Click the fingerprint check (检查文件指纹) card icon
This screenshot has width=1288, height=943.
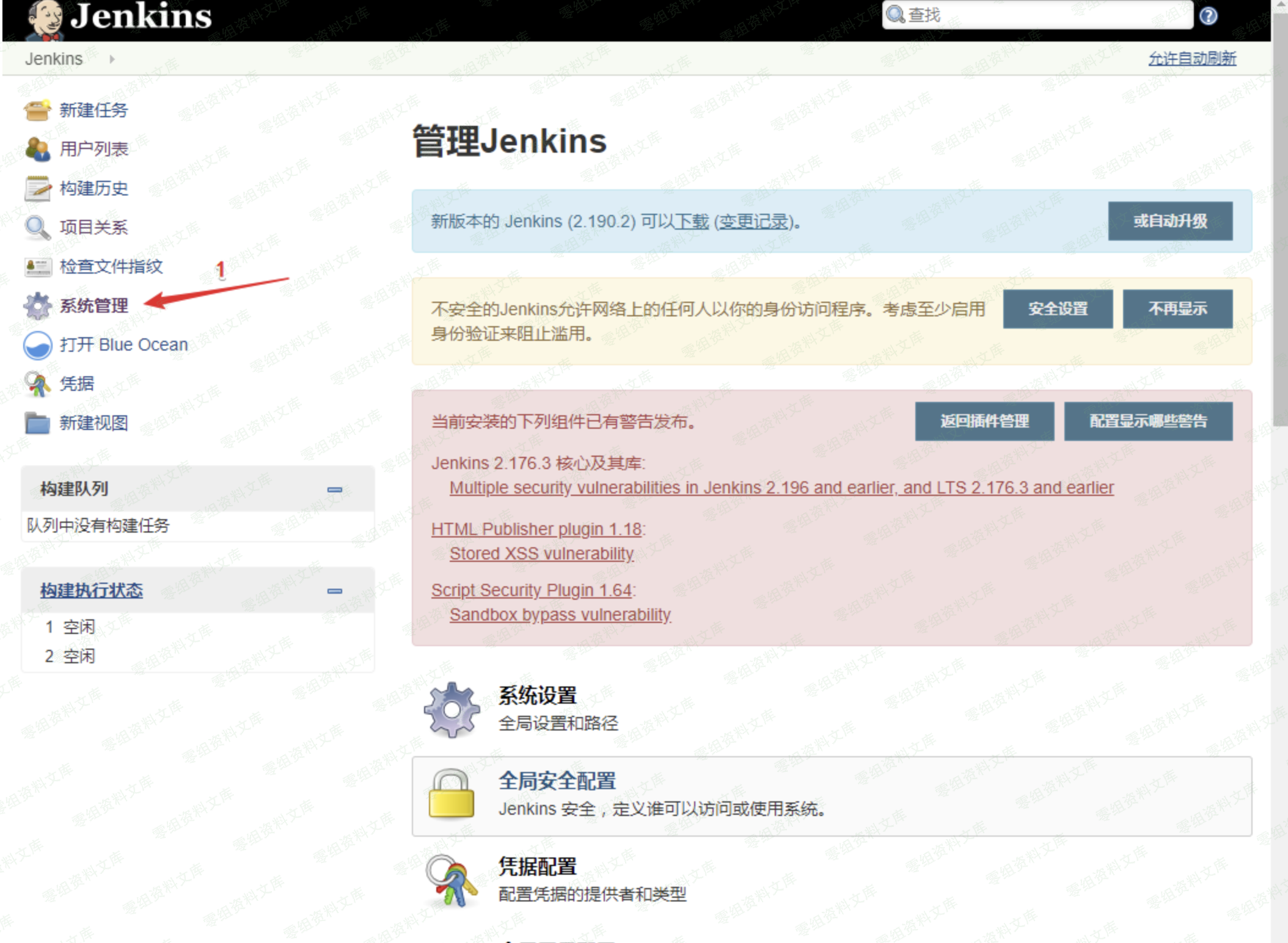point(37,267)
